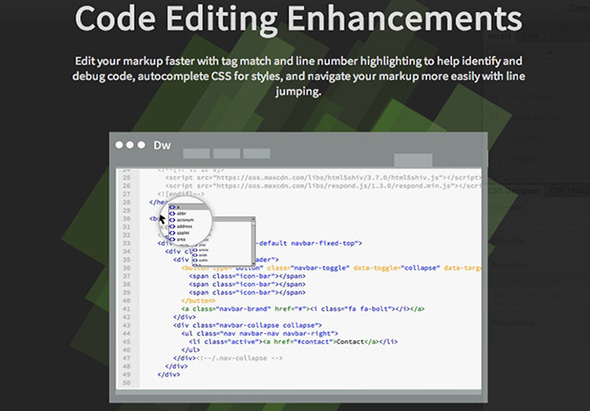Click the code hint popup's vertical scrollbar
Image resolution: width=590 pixels, height=411 pixels.
[254, 241]
